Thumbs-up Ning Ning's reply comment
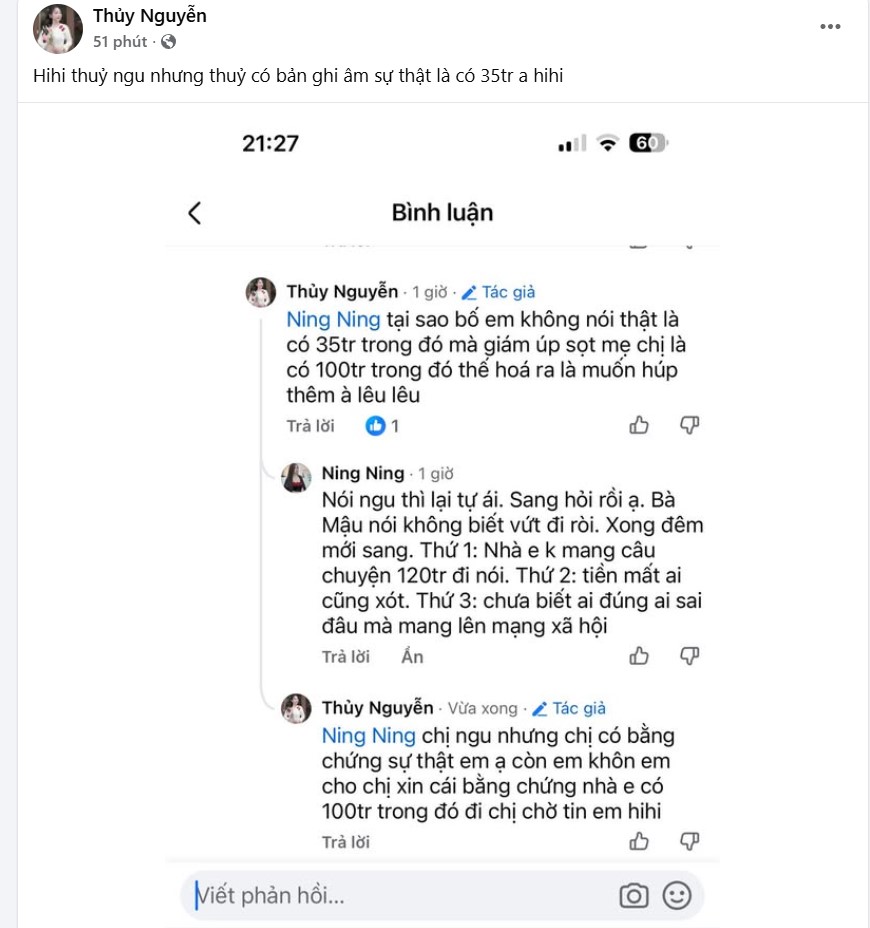870x928 pixels. [x=639, y=656]
